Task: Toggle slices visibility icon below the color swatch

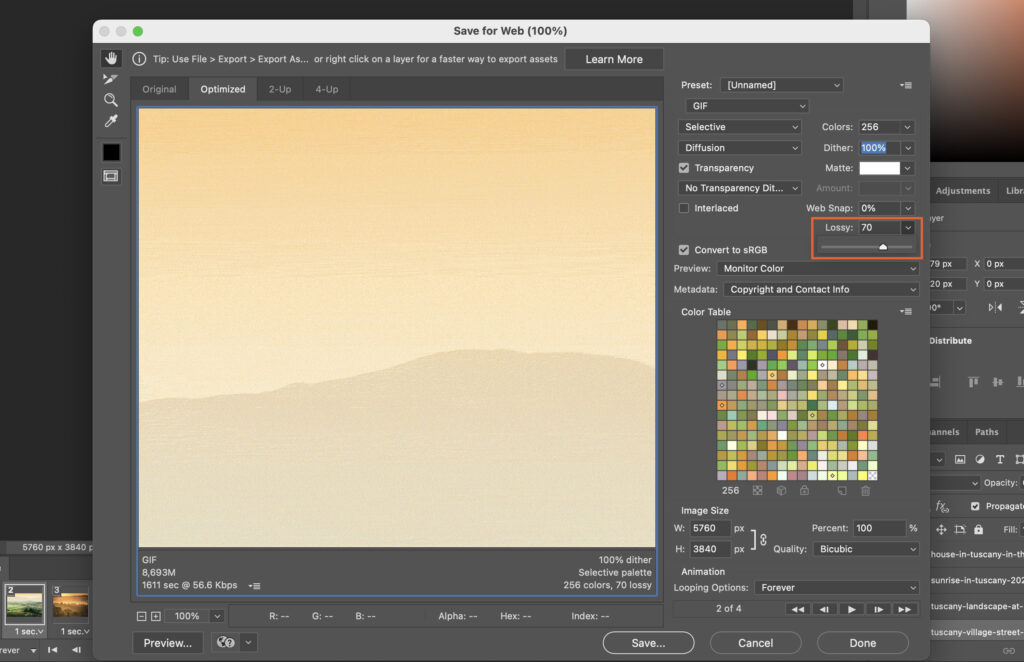Action: [111, 175]
